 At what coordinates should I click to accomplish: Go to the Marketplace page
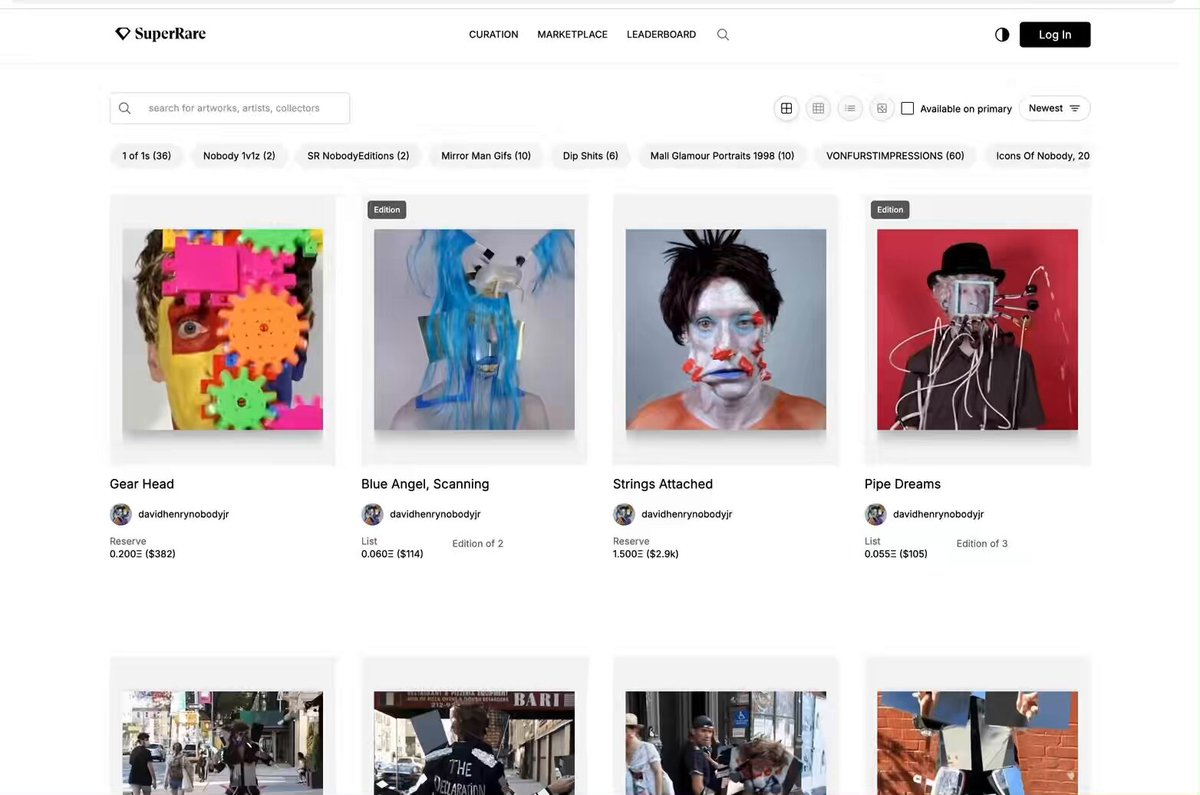pos(572,34)
